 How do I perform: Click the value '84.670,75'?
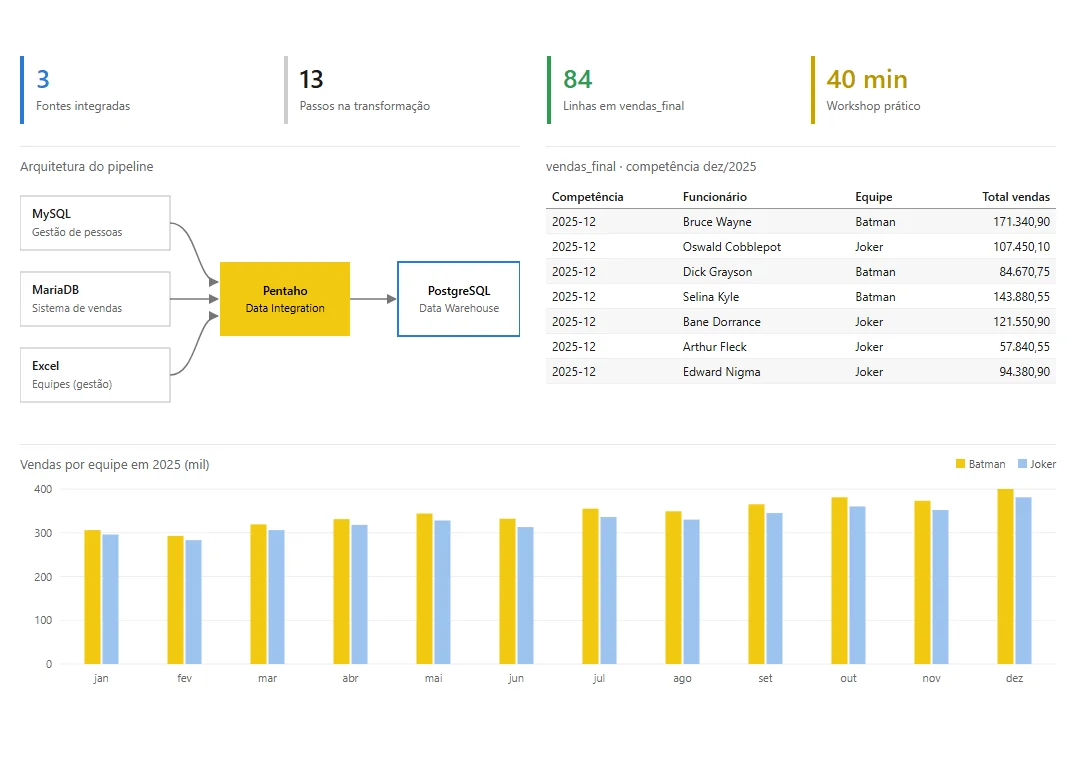coord(1025,272)
